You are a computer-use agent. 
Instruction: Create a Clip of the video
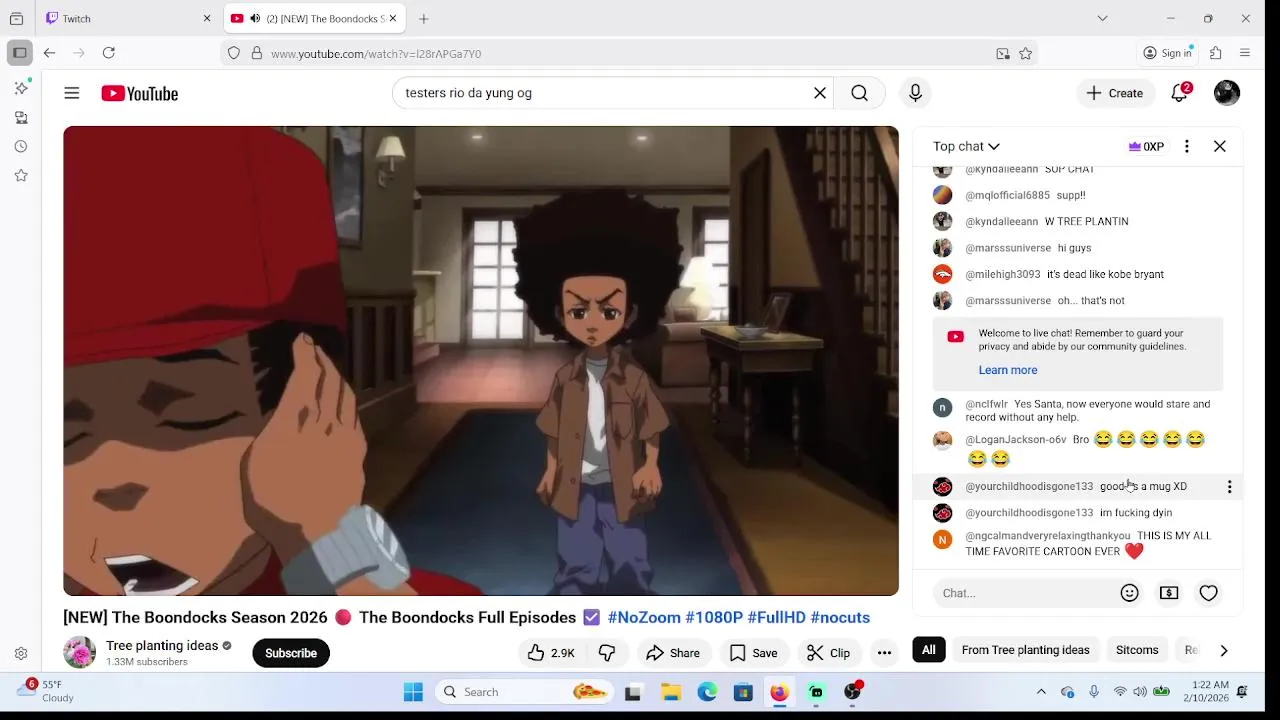coord(828,653)
